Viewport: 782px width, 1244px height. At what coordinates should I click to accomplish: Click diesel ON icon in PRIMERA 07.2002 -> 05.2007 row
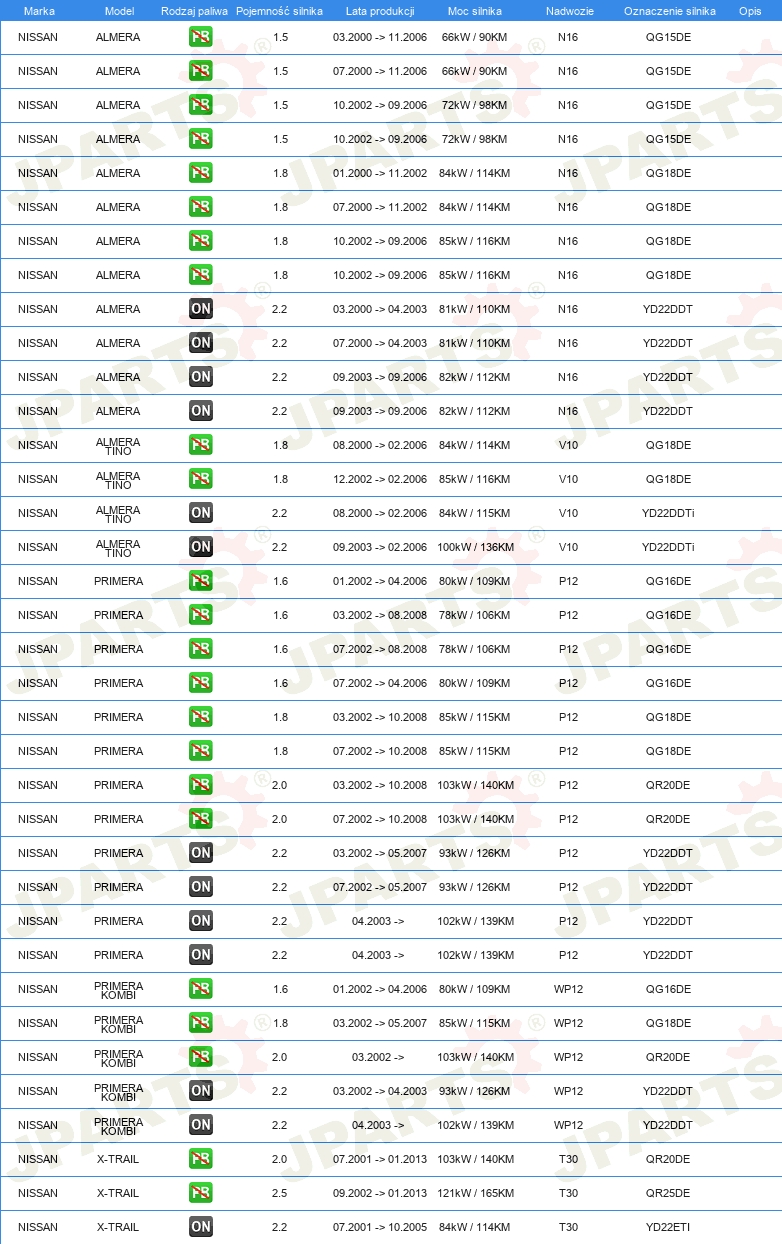201,887
